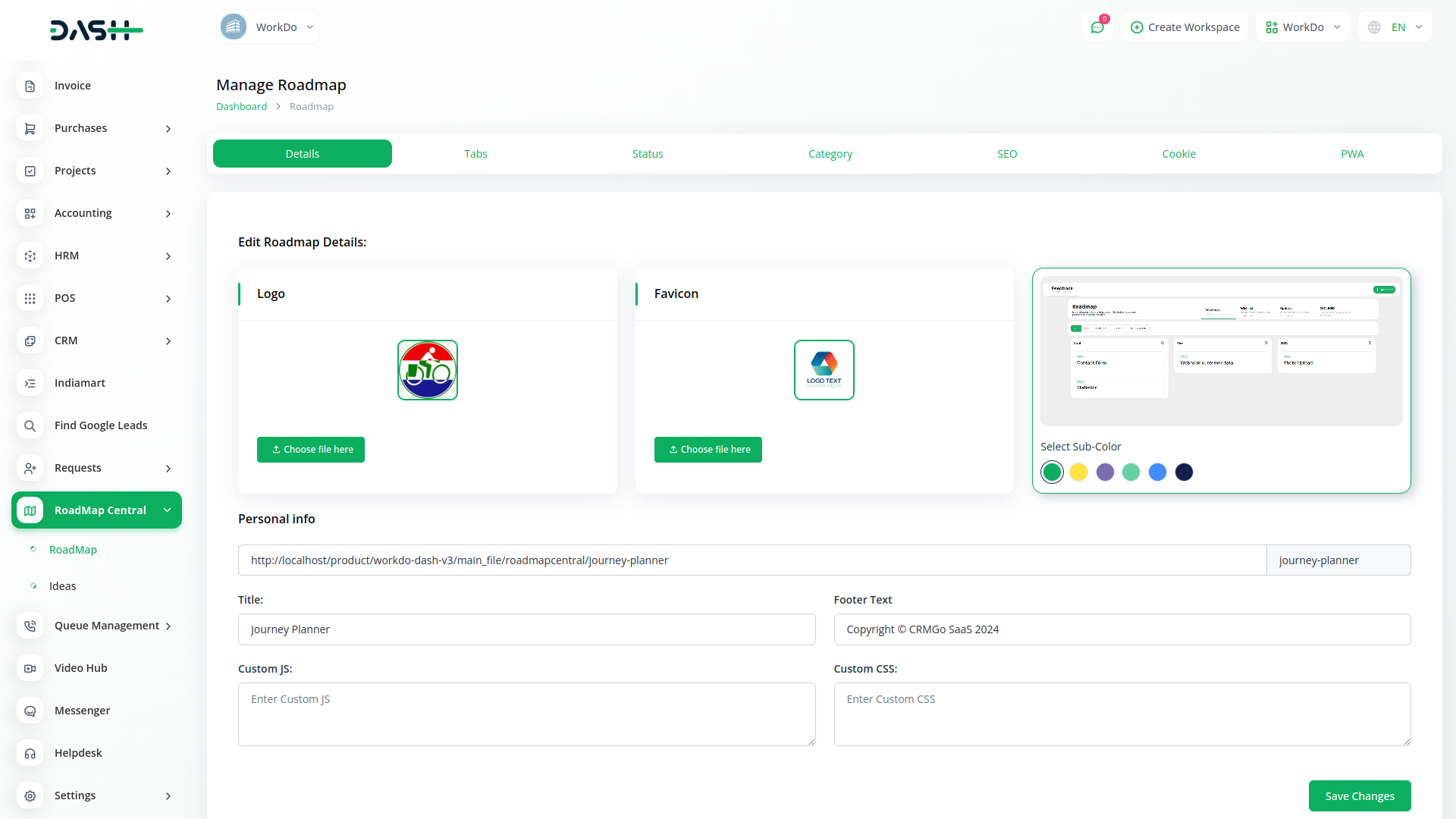
Task: Click the Footer Text input field
Action: pos(1122,629)
